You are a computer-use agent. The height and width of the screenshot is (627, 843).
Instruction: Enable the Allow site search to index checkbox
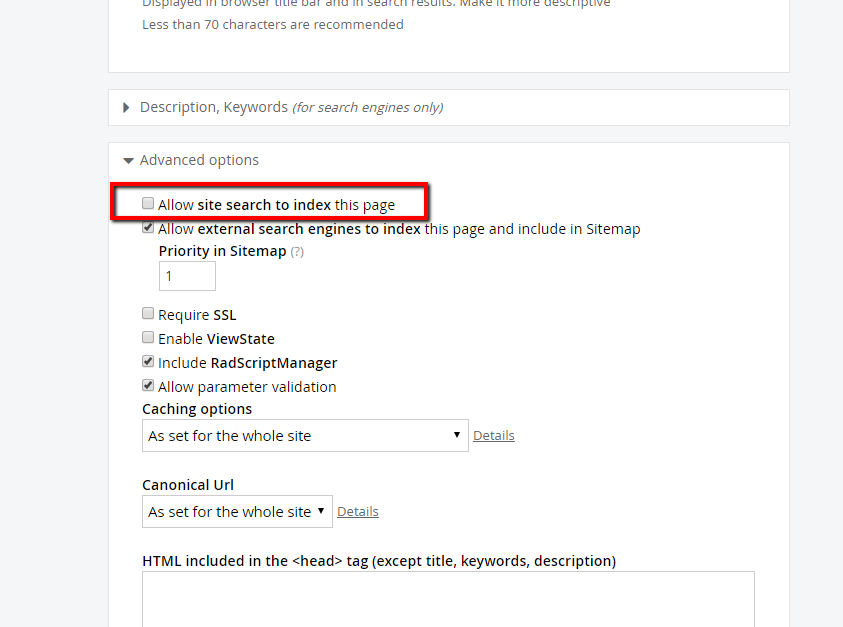[148, 202]
